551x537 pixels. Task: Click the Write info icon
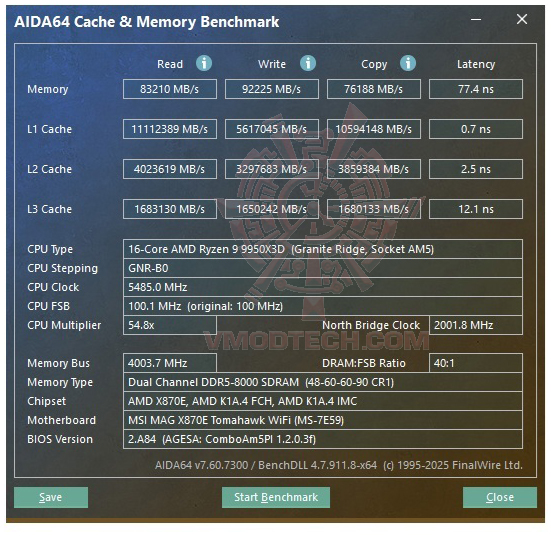pyautogui.click(x=308, y=64)
